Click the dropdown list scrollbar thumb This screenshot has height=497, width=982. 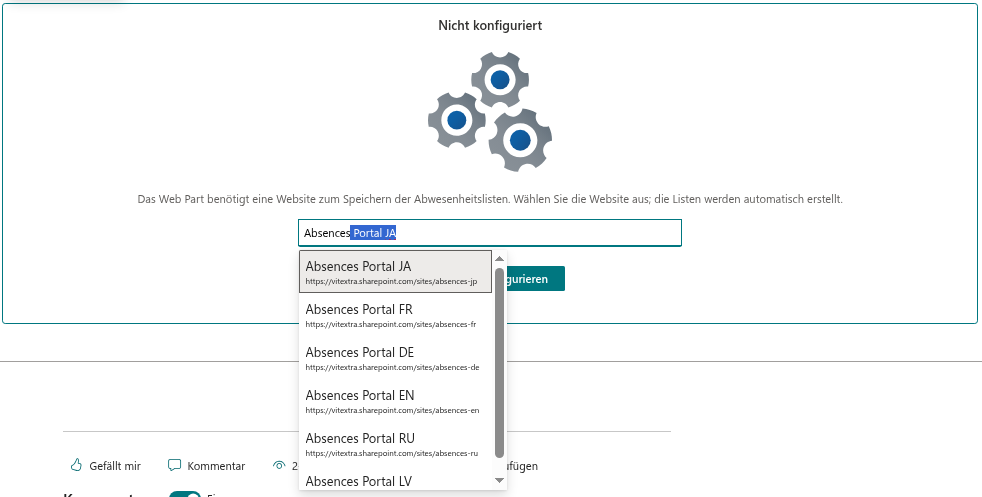(499, 362)
